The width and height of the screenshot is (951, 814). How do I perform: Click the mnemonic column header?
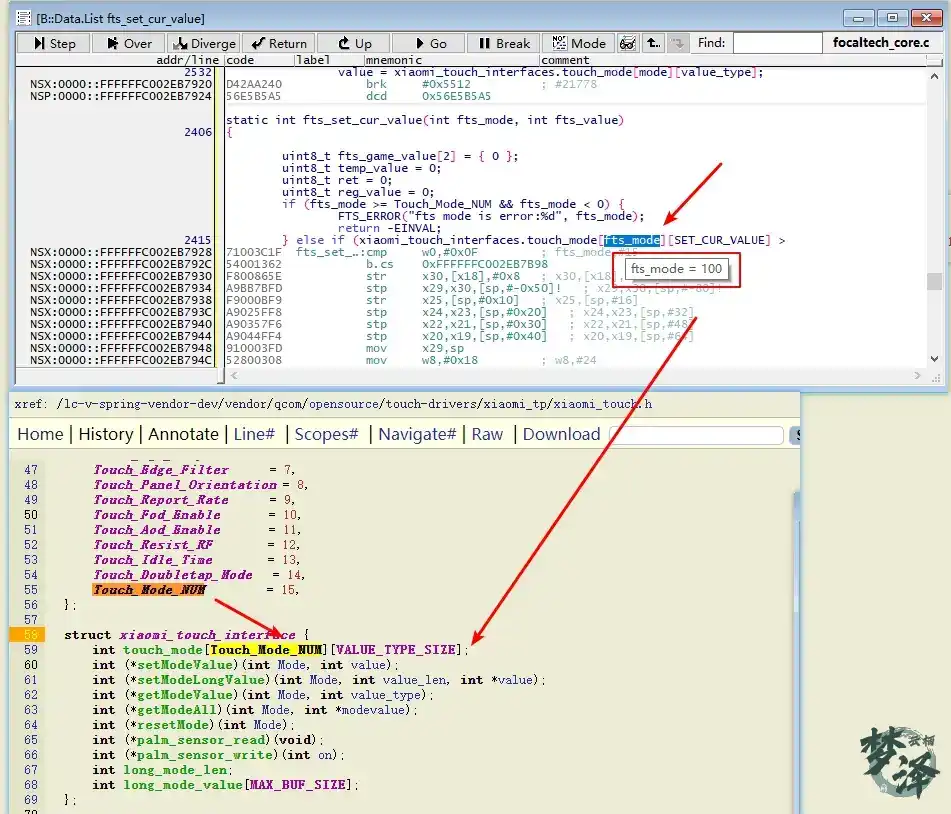(393, 60)
